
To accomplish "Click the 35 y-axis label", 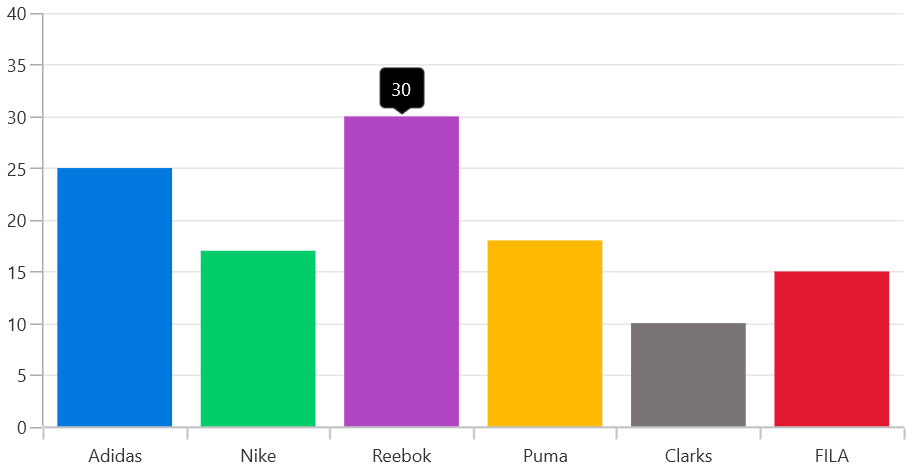I will coord(17,66).
